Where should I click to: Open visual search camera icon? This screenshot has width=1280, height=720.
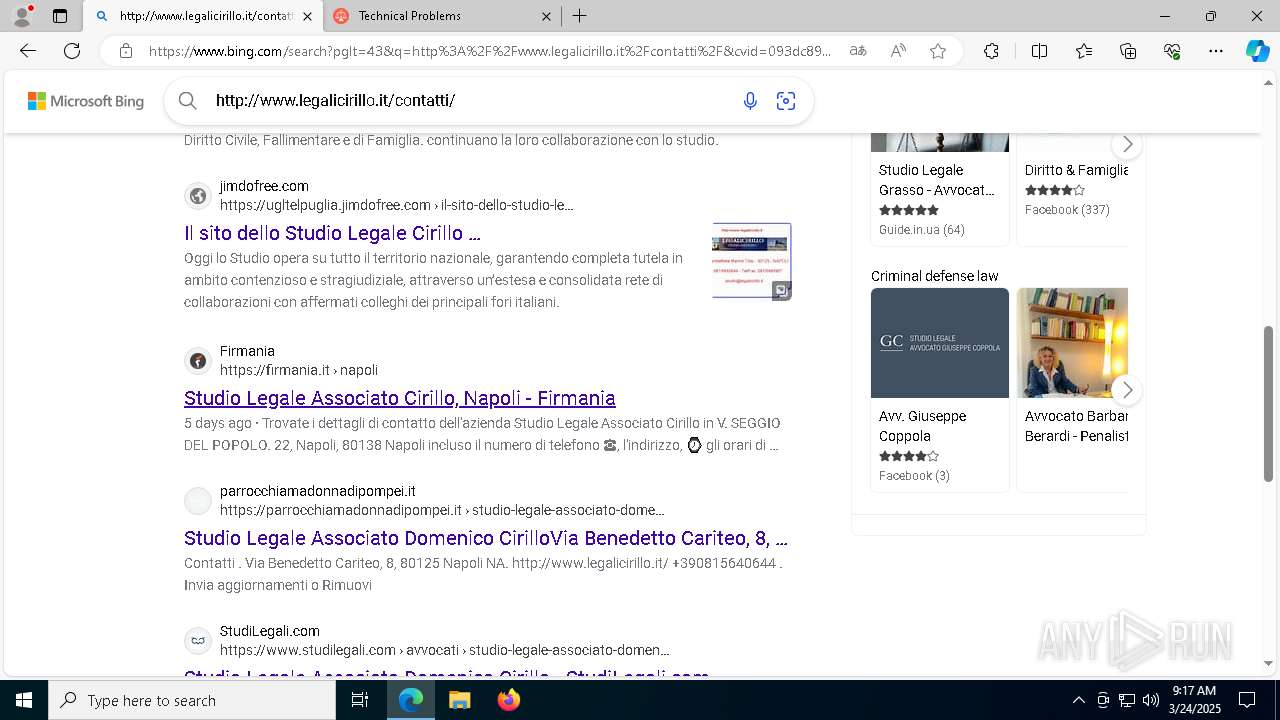pos(786,100)
